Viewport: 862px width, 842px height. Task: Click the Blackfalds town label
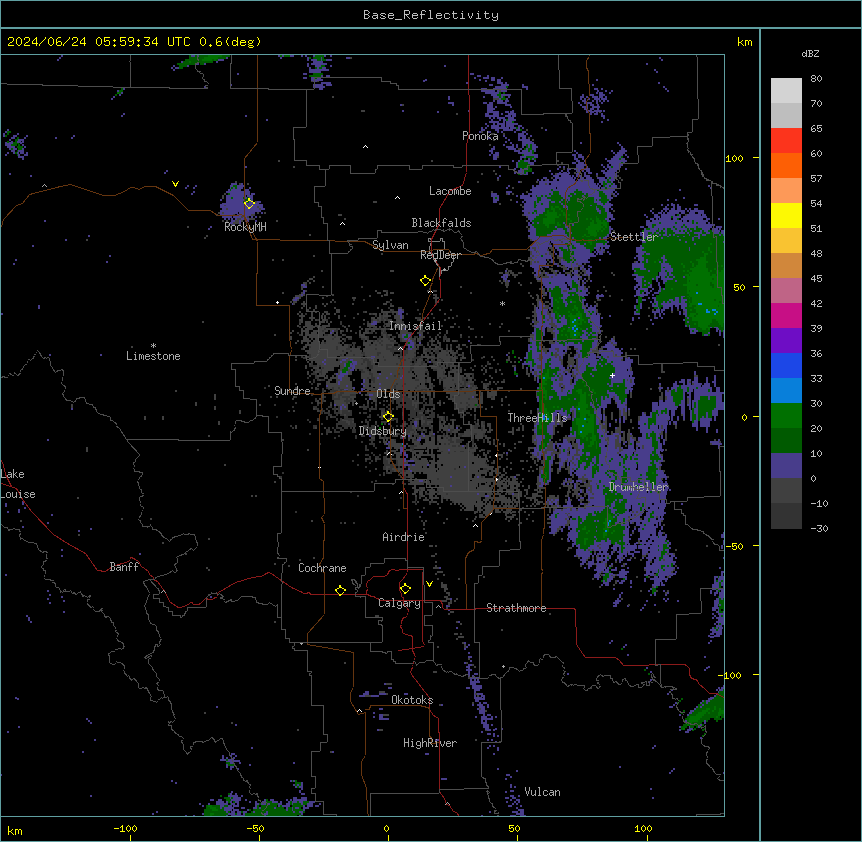pos(441,223)
